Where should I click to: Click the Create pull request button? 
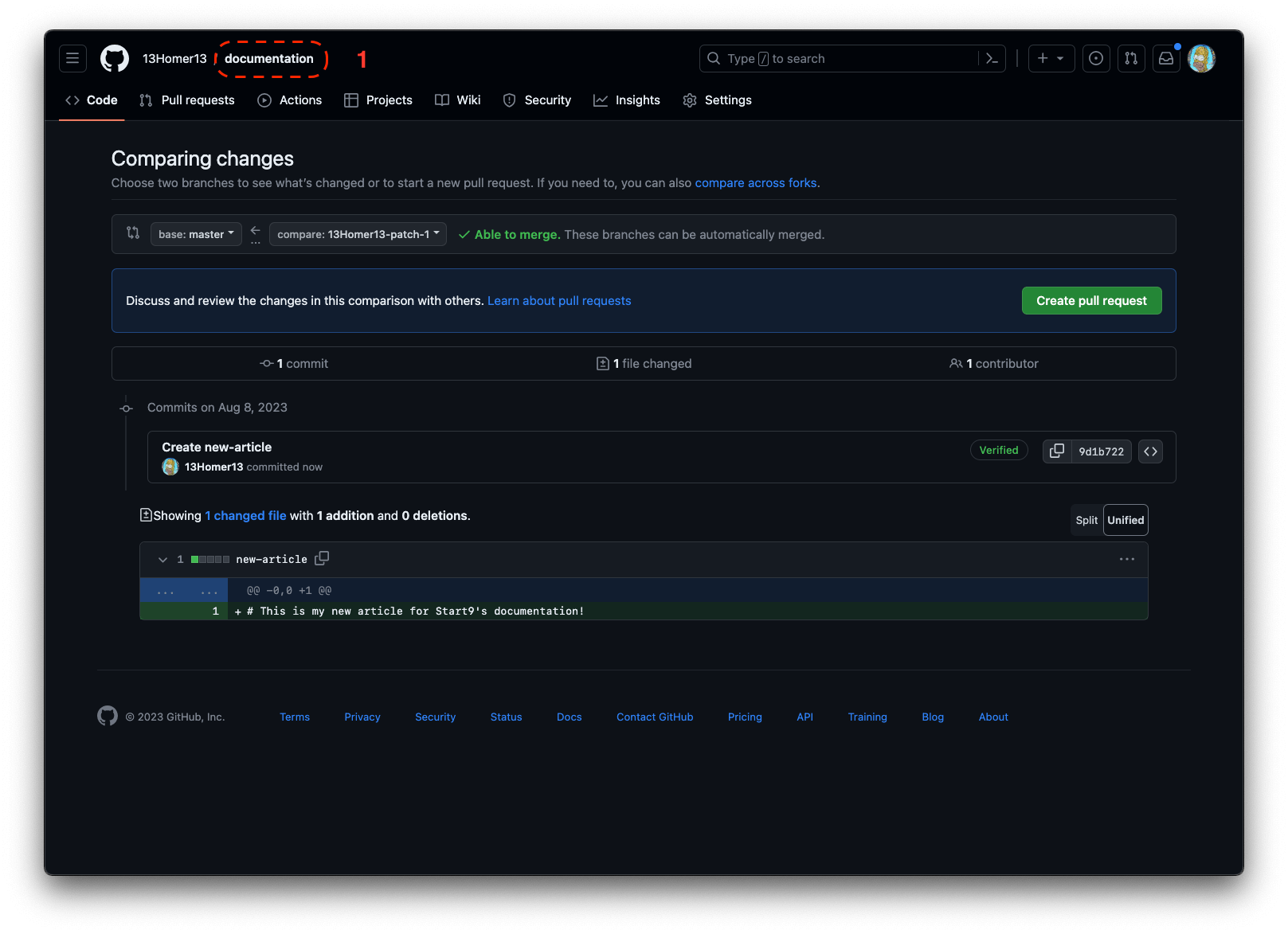click(x=1091, y=300)
